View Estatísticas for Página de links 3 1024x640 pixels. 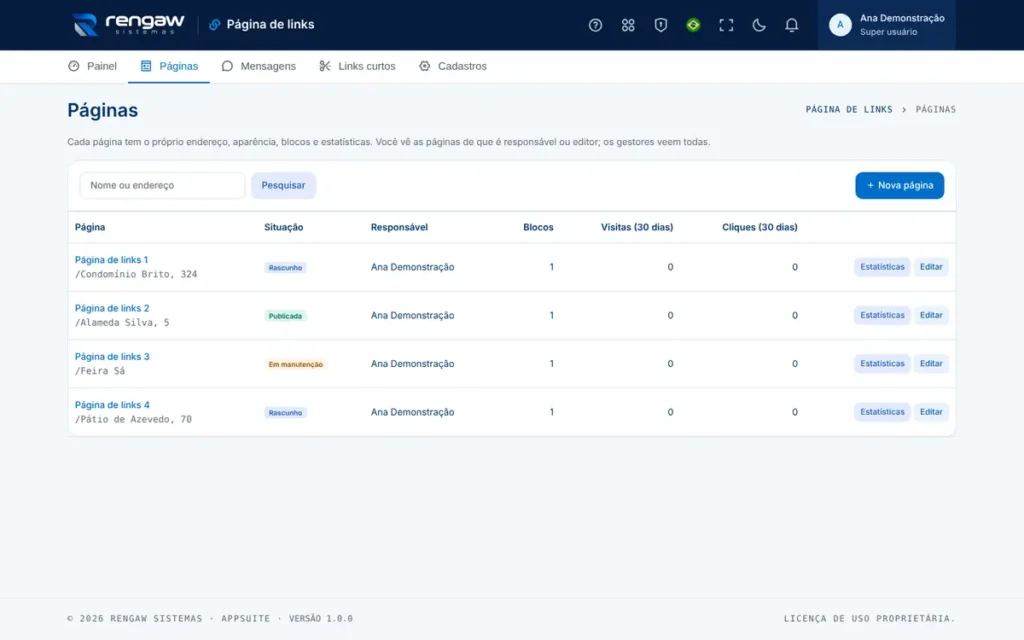882,363
